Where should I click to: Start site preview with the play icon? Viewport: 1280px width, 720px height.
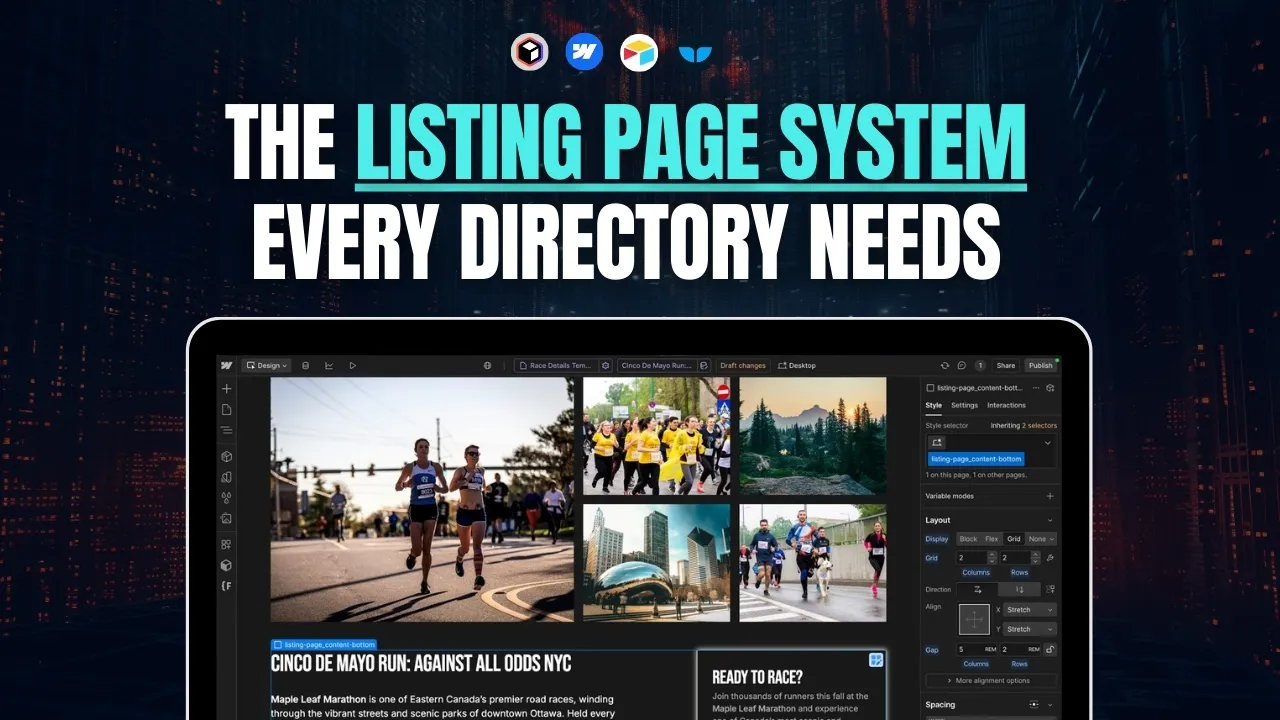point(352,365)
